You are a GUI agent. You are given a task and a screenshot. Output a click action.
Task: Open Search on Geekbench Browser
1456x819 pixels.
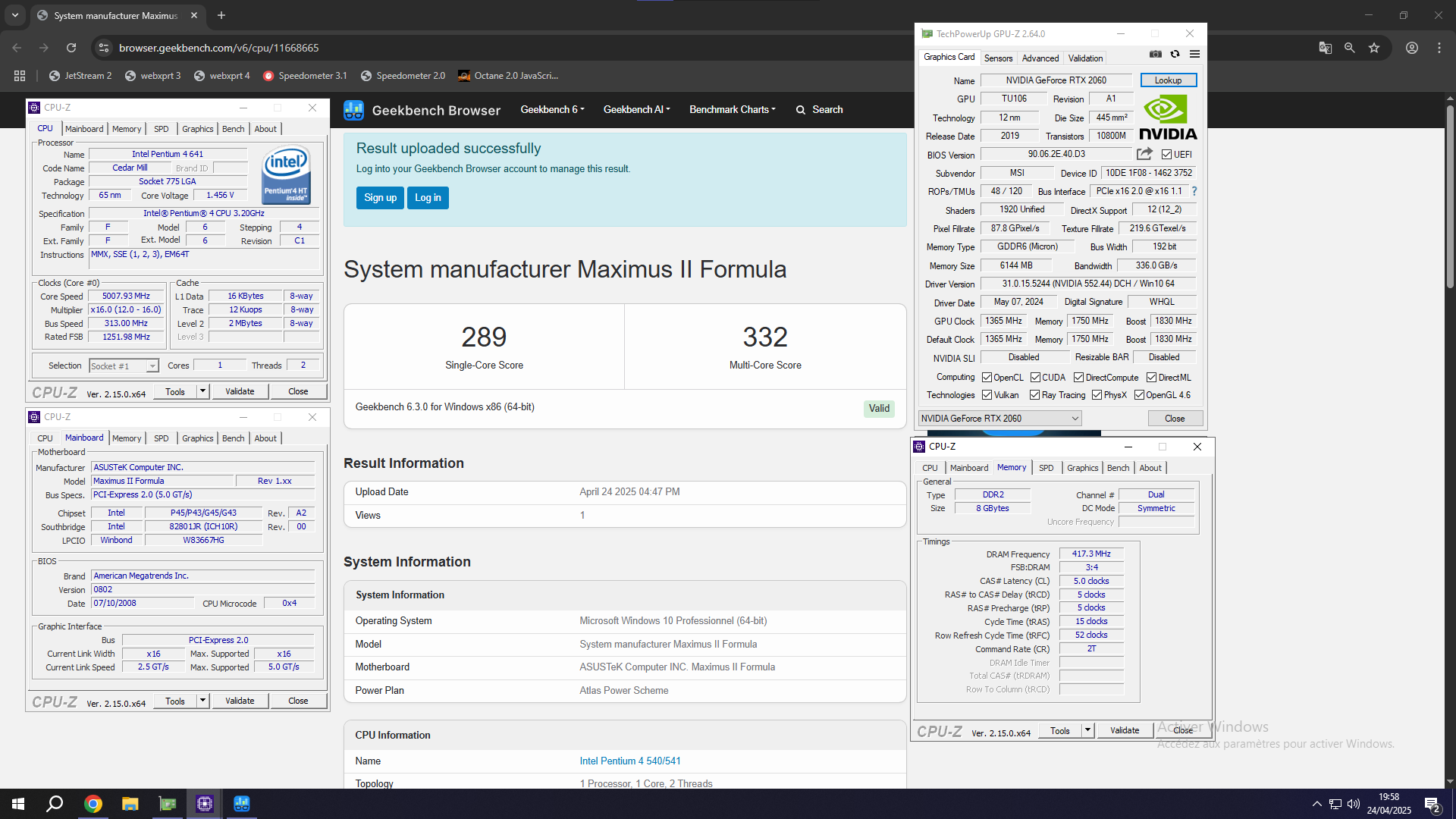(820, 110)
